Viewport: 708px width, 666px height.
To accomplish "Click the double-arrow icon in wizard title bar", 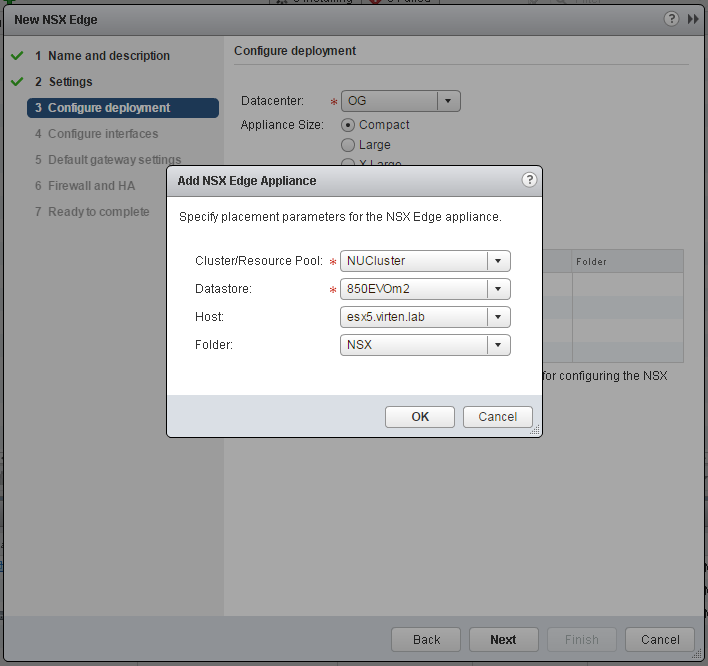I will point(693,19).
